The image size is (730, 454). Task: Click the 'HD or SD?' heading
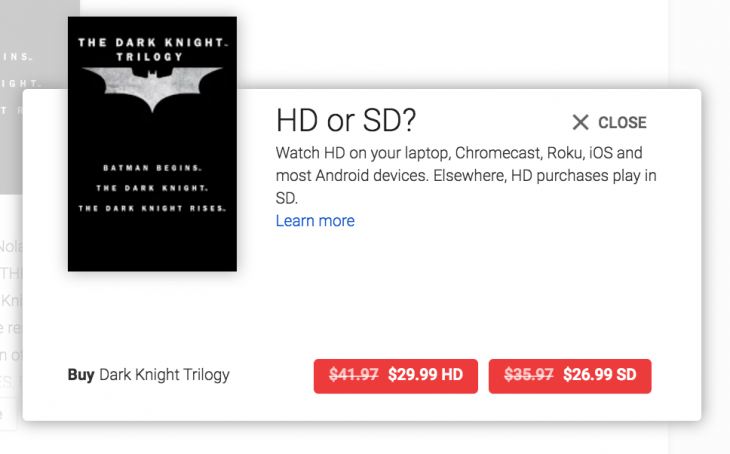pos(345,120)
